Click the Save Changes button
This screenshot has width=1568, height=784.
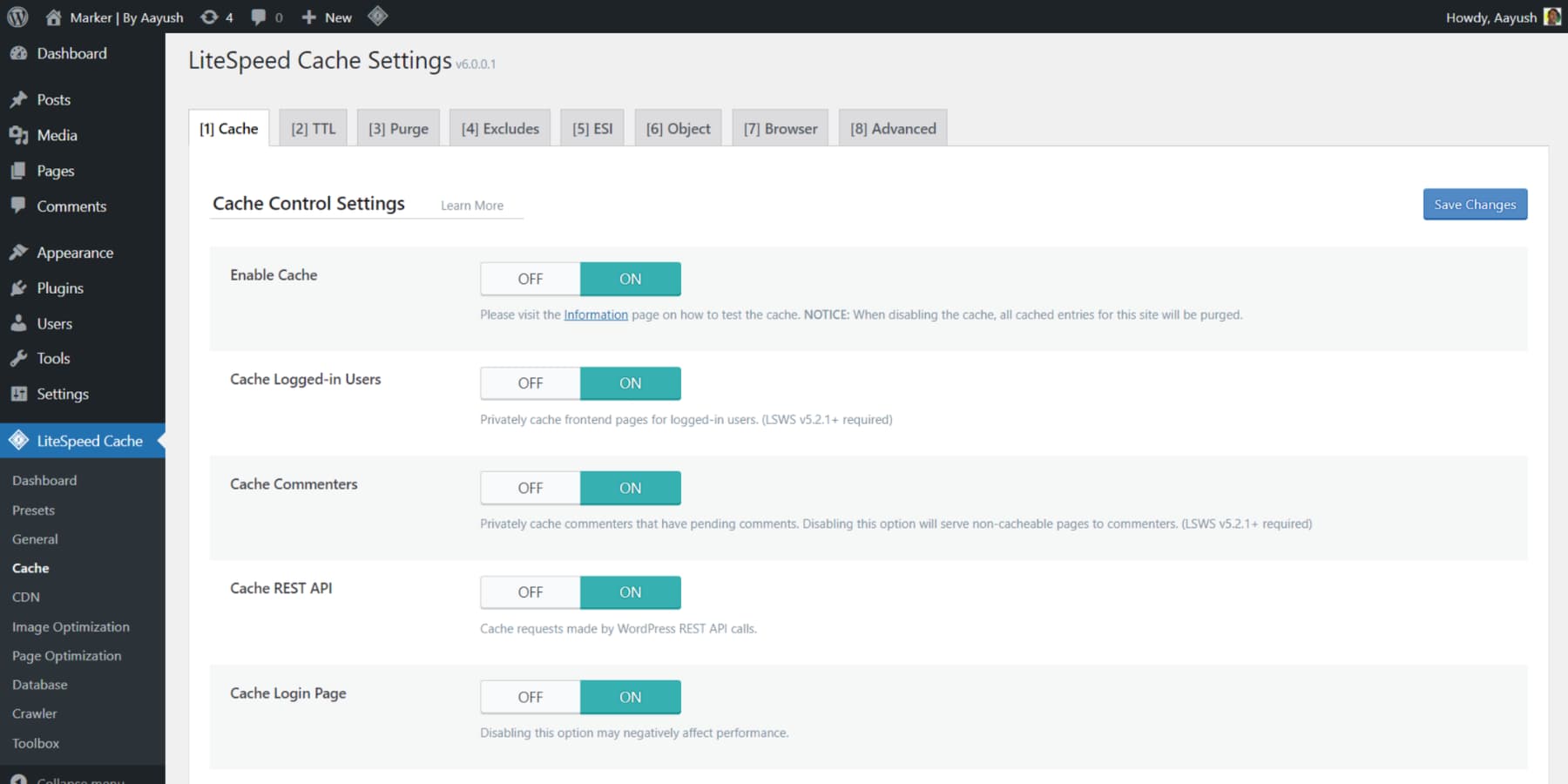coord(1474,204)
